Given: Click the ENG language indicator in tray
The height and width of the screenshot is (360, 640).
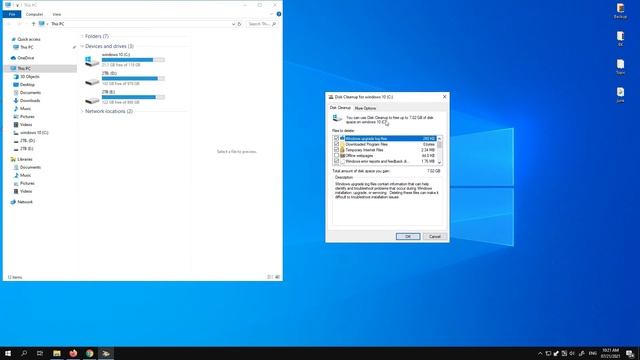Looking at the screenshot, I should pos(593,353).
